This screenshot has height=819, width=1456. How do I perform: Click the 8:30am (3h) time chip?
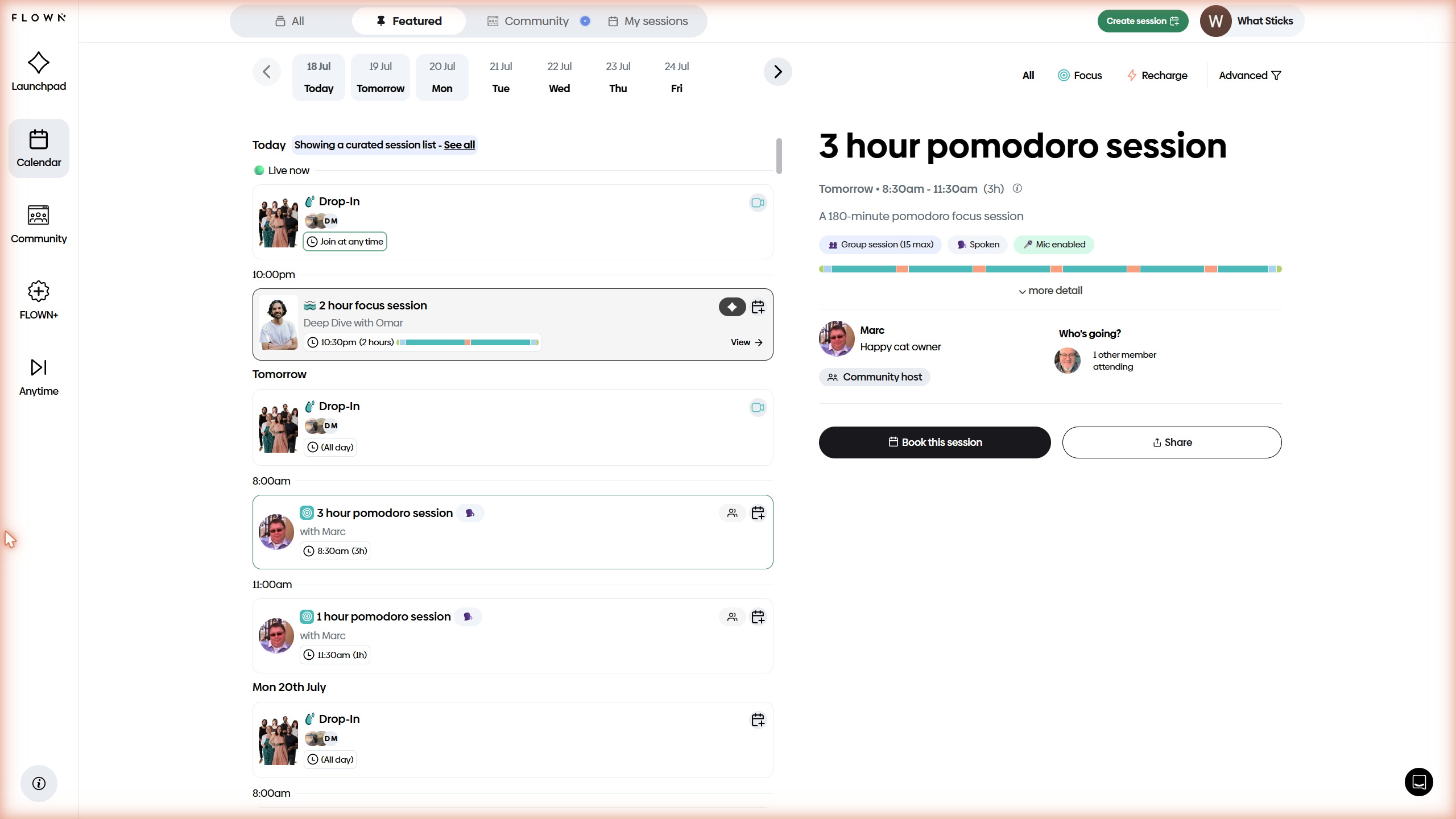coord(335,551)
